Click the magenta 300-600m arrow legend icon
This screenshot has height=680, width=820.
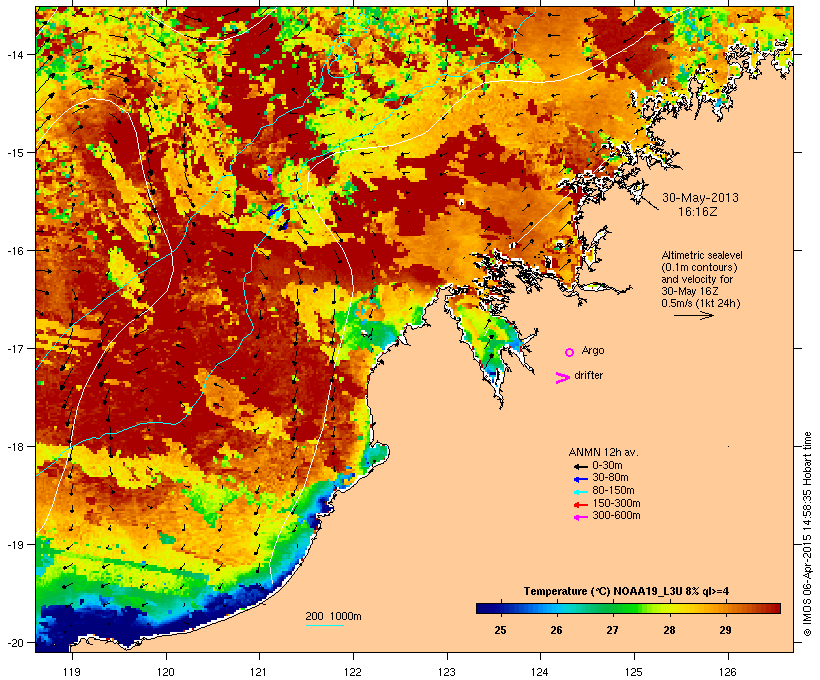point(580,517)
